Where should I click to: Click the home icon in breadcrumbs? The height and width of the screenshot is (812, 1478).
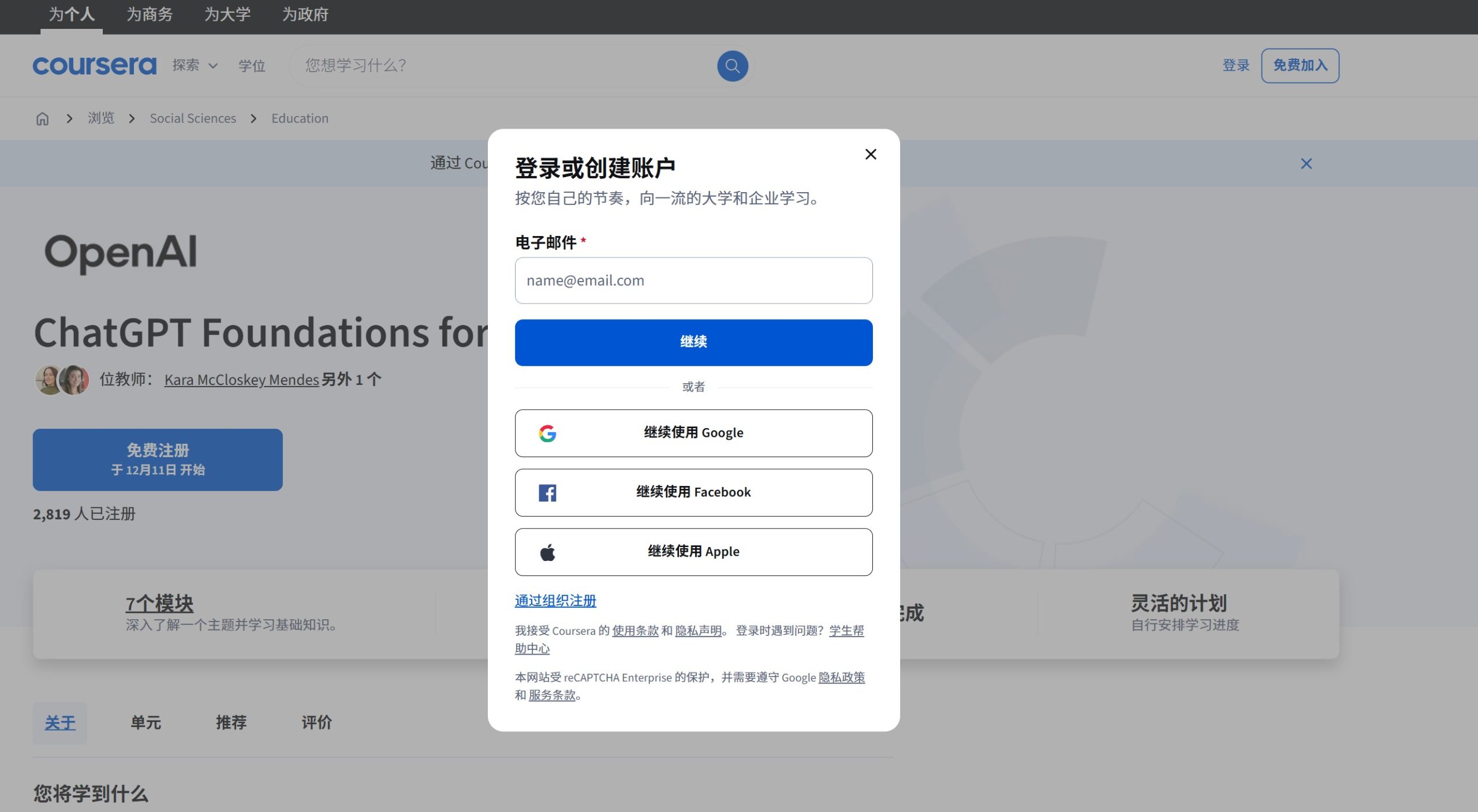coord(42,118)
